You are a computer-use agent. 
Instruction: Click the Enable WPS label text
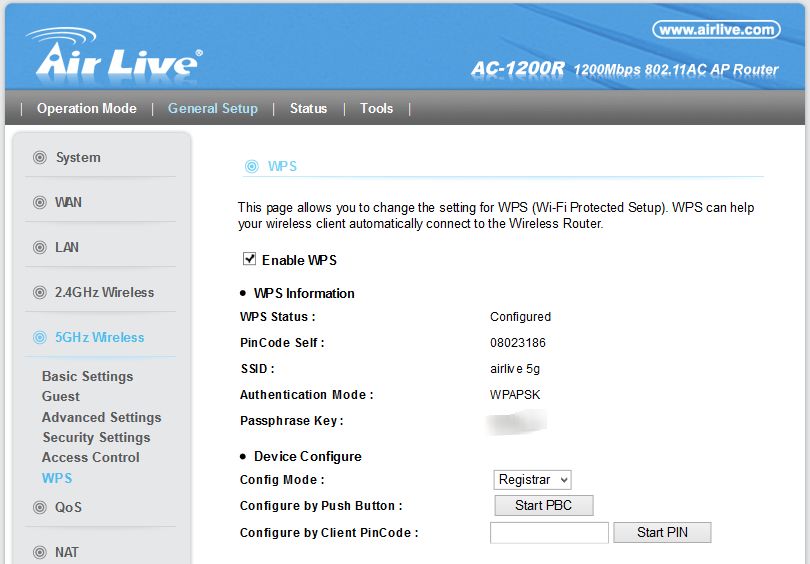pyautogui.click(x=299, y=260)
